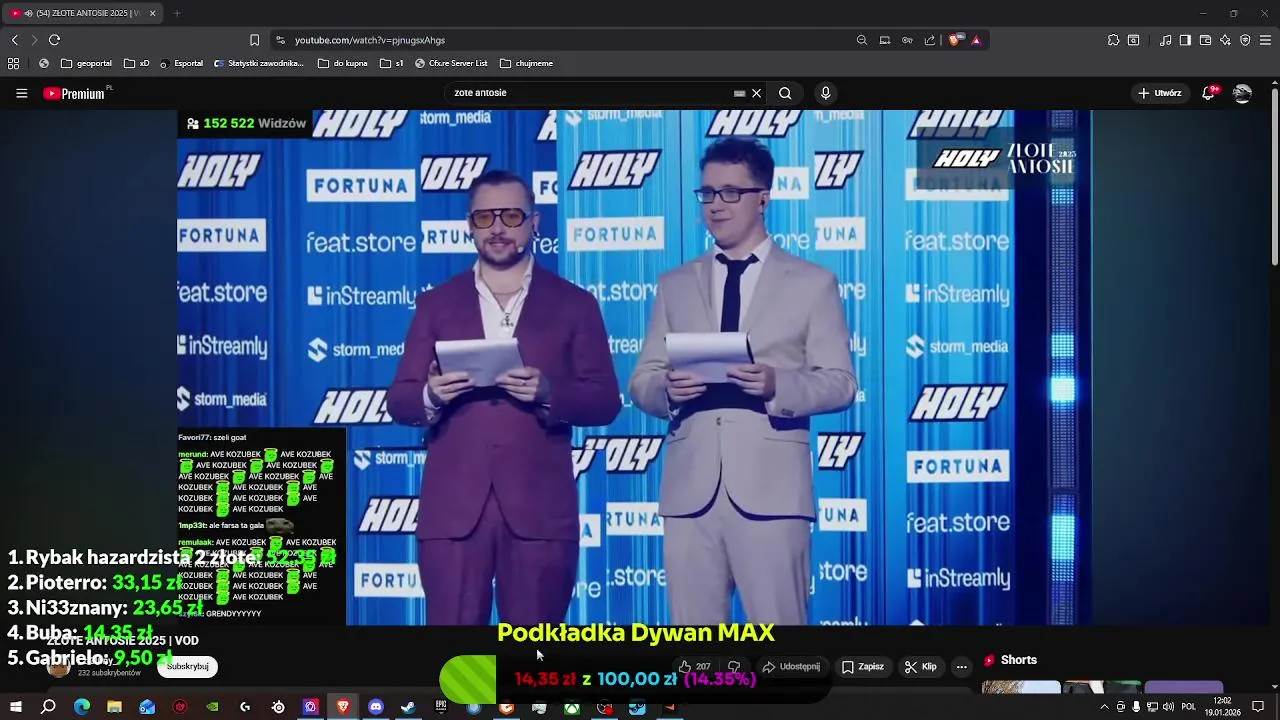The width and height of the screenshot is (1280, 720).
Task: Dislike the video with thumbs down
Action: coord(734,667)
